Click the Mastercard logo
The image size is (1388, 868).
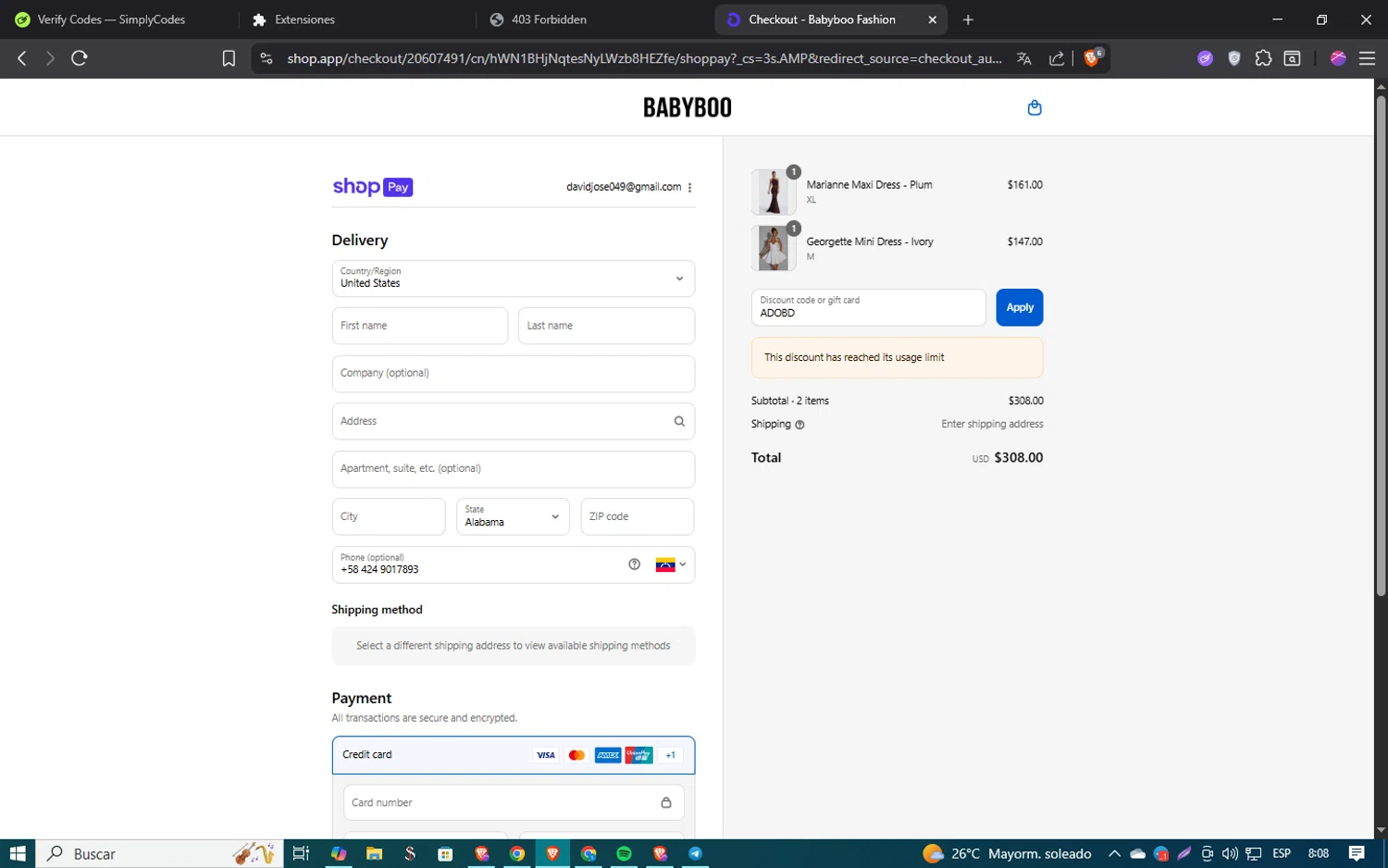point(576,755)
